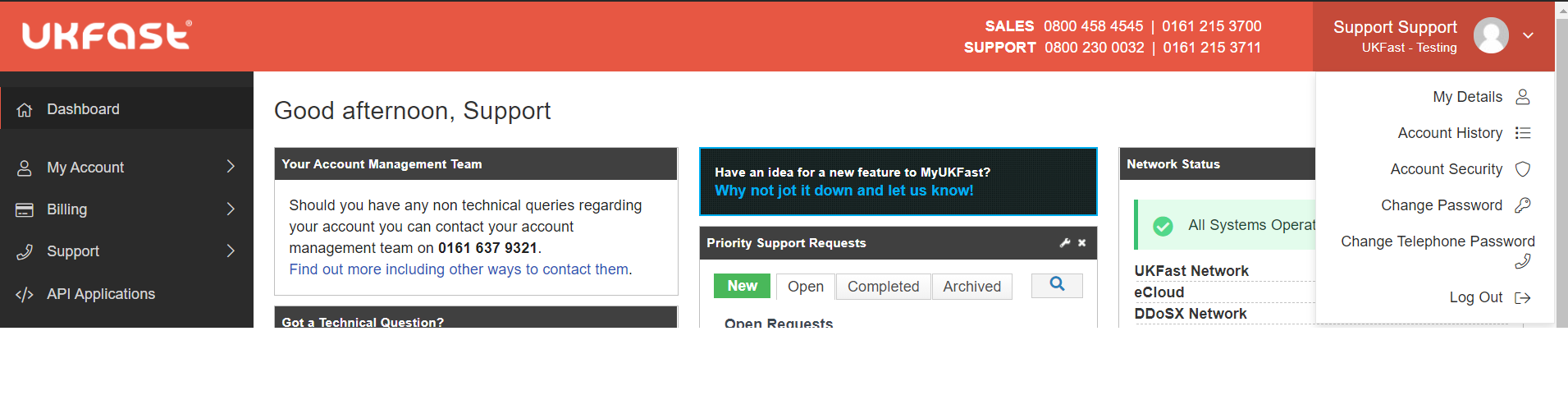Image resolution: width=1568 pixels, height=400 pixels.
Task: Close the Priority Support Requests panel
Action: (x=1082, y=243)
